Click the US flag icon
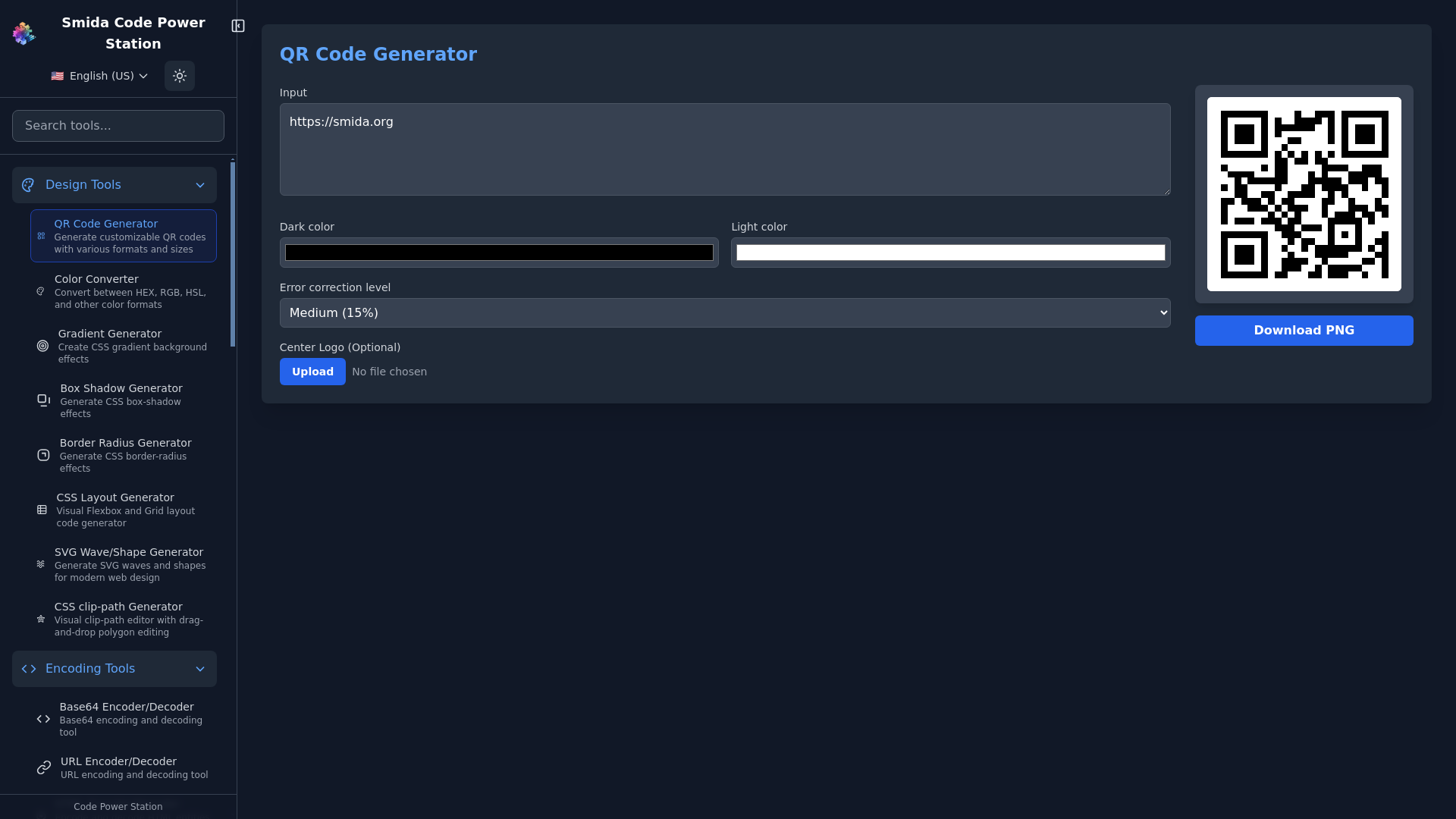Image resolution: width=1456 pixels, height=819 pixels. [x=58, y=76]
